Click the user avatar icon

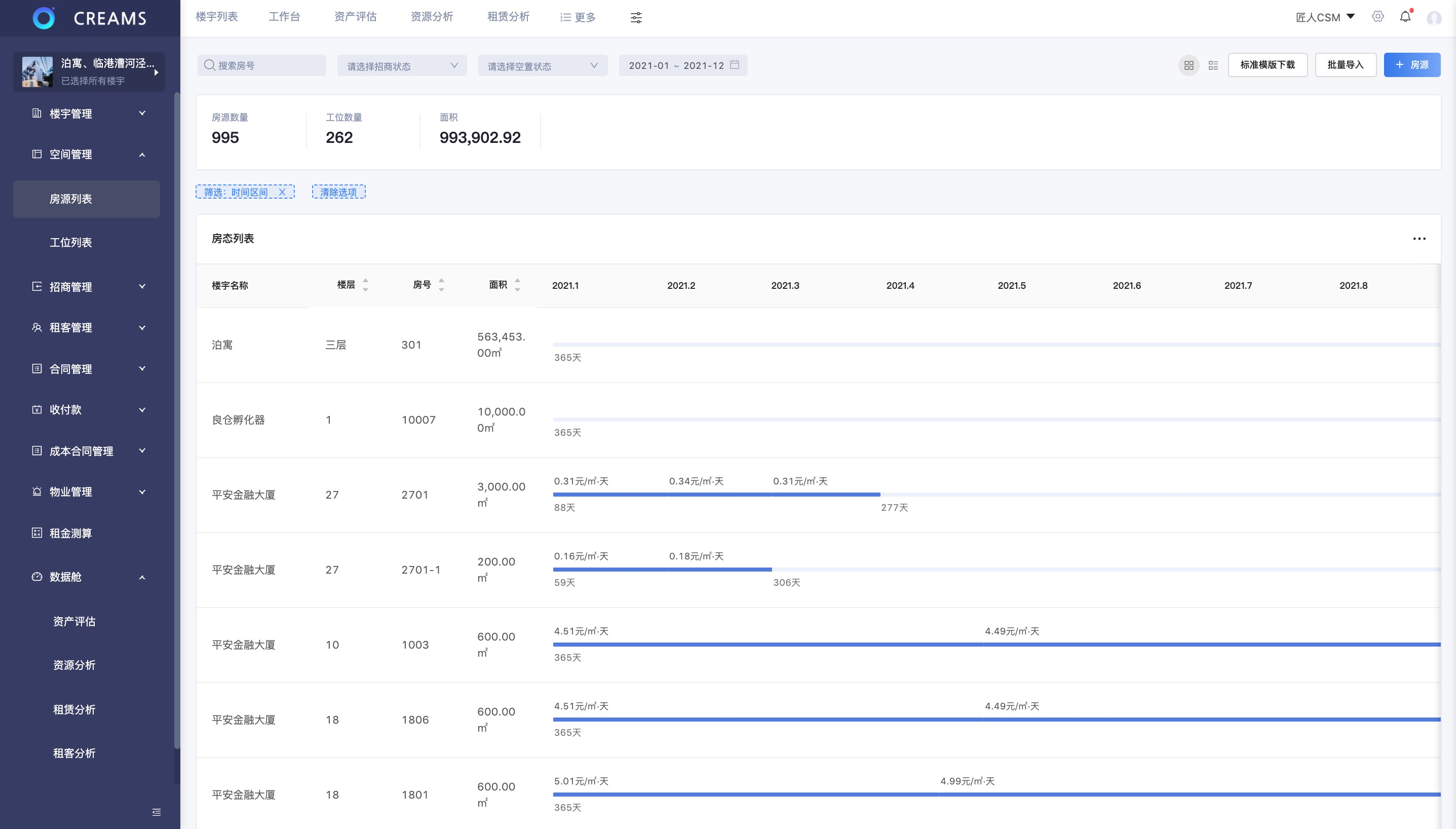tap(1433, 18)
